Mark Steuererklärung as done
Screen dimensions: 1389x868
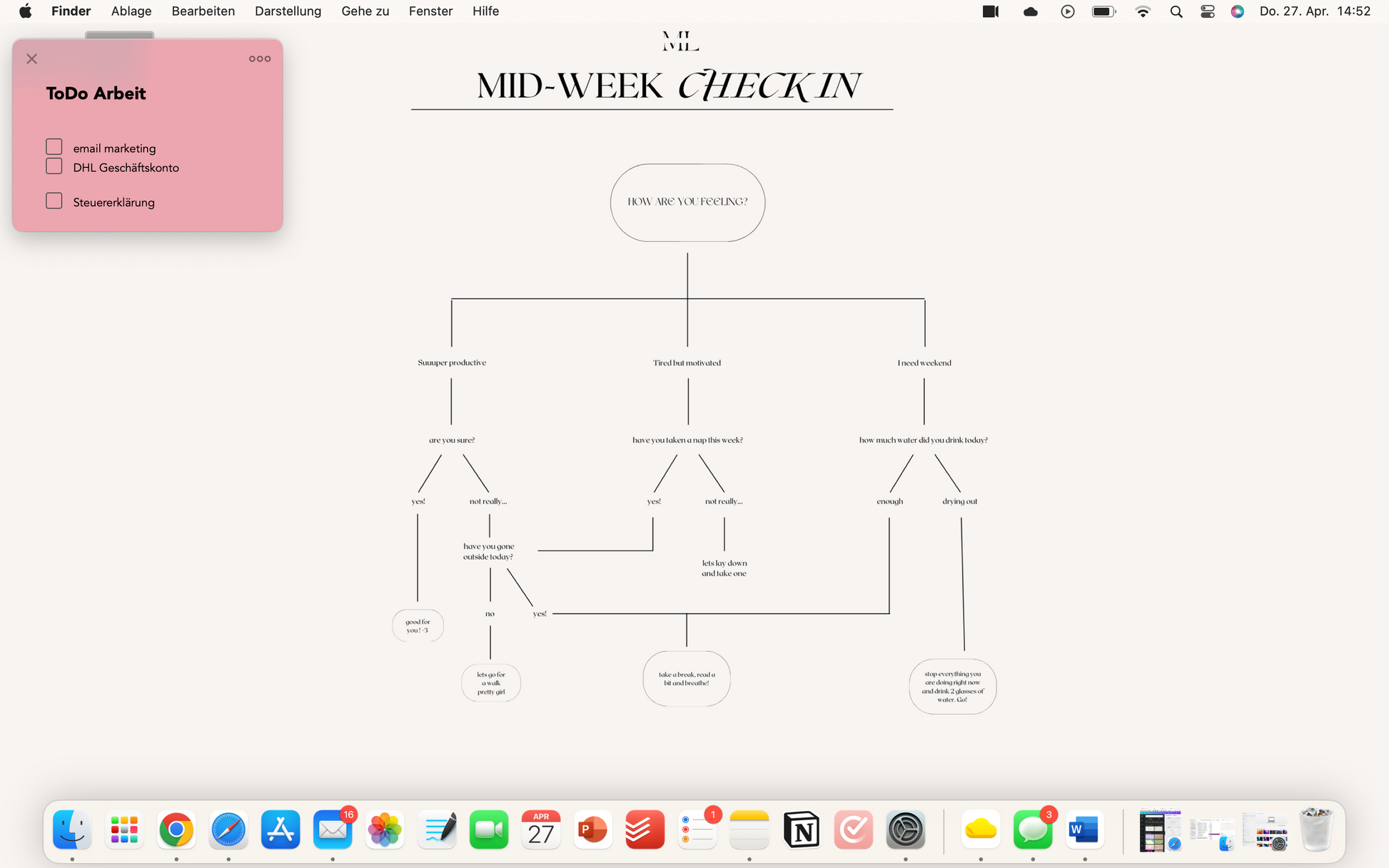coord(54,201)
